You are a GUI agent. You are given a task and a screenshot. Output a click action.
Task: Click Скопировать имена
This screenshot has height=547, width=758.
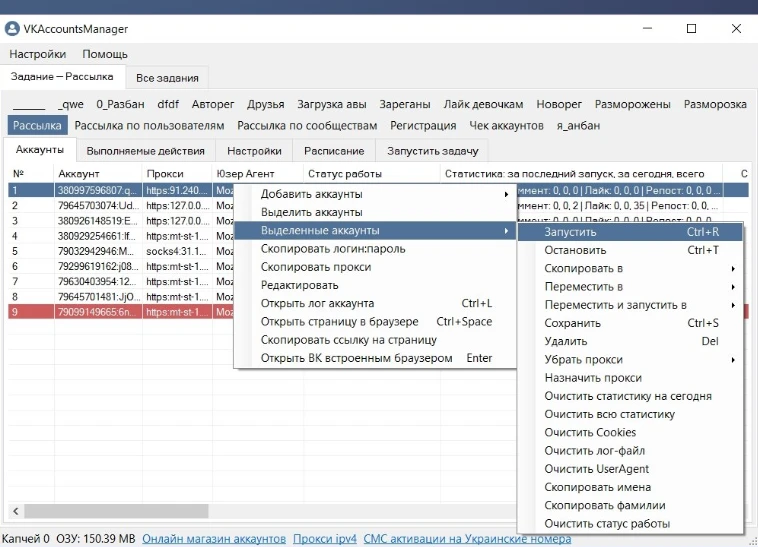pos(630,487)
